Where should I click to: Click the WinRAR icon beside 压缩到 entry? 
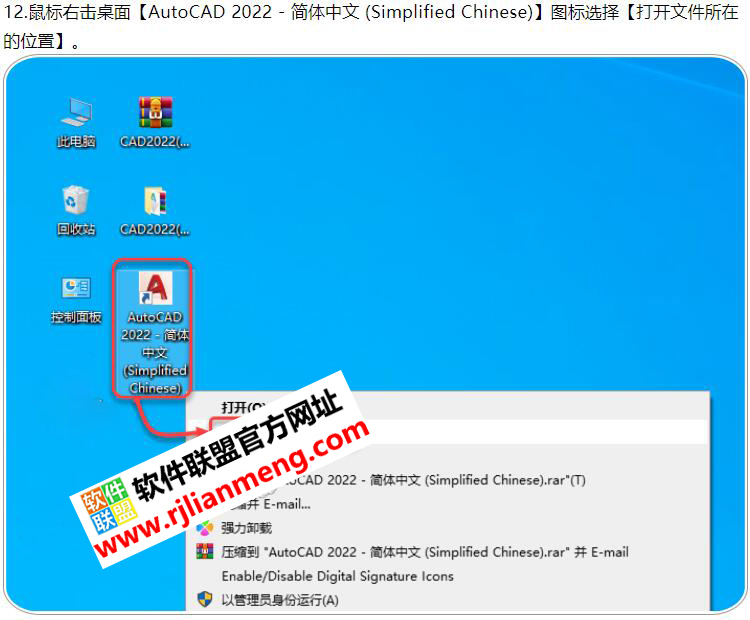tap(205, 552)
